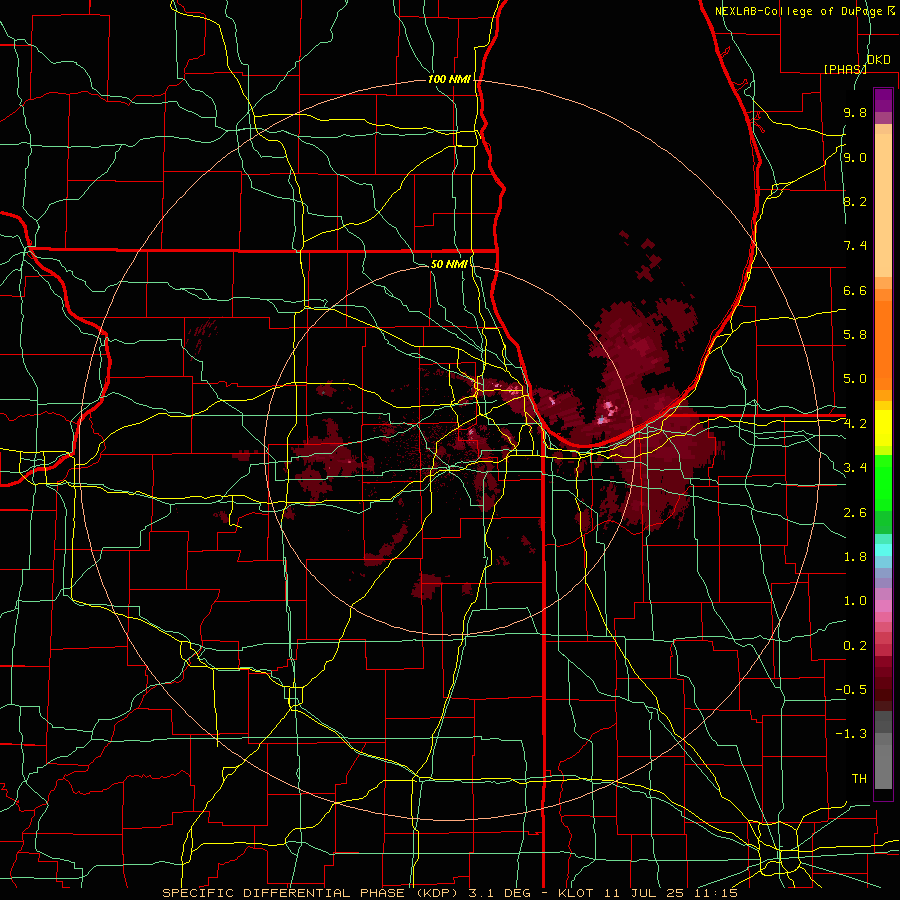Pick the pink segment of color bar
900x900 pixels.
pyautogui.click(x=883, y=606)
